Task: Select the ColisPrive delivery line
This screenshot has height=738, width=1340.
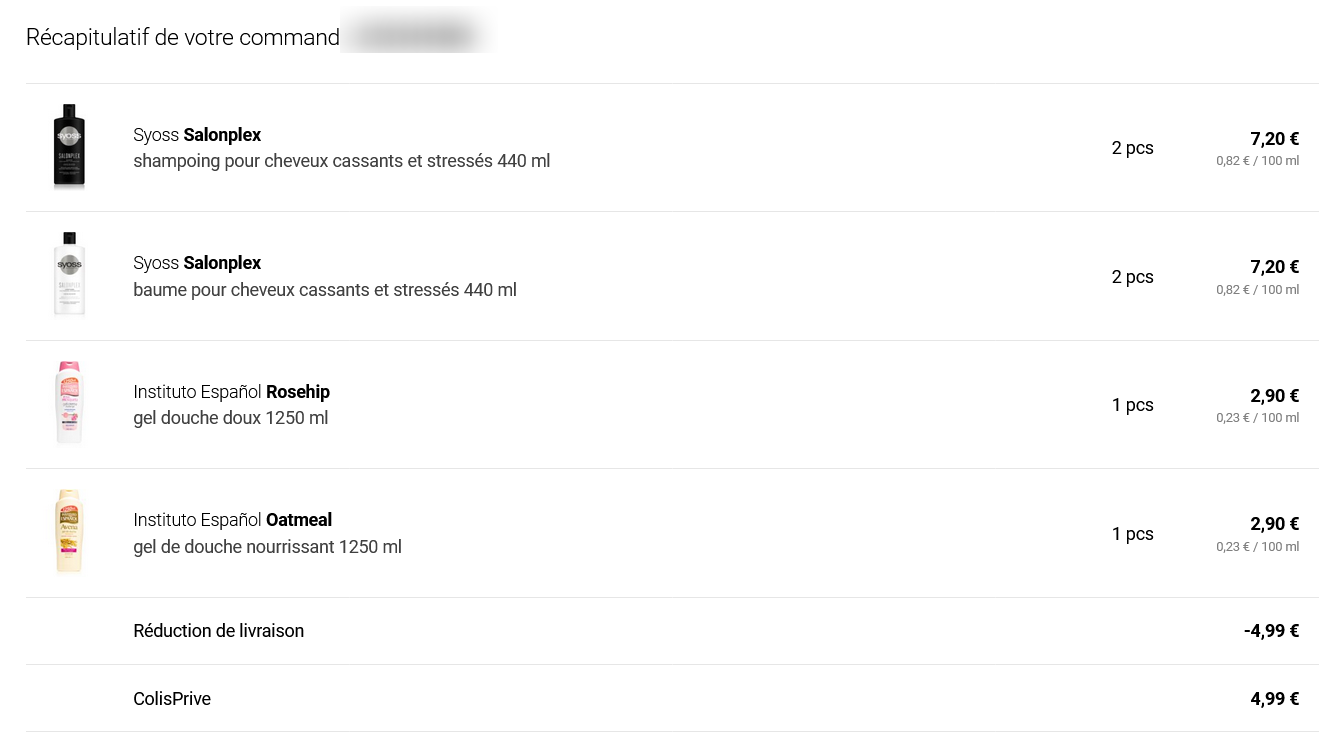Action: pos(172,699)
